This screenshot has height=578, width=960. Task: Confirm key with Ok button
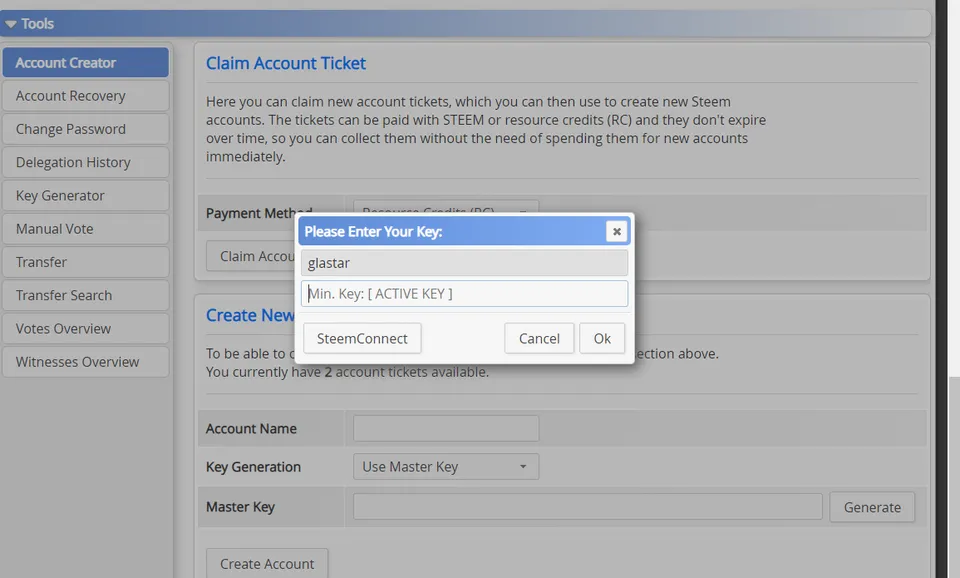[x=602, y=339]
